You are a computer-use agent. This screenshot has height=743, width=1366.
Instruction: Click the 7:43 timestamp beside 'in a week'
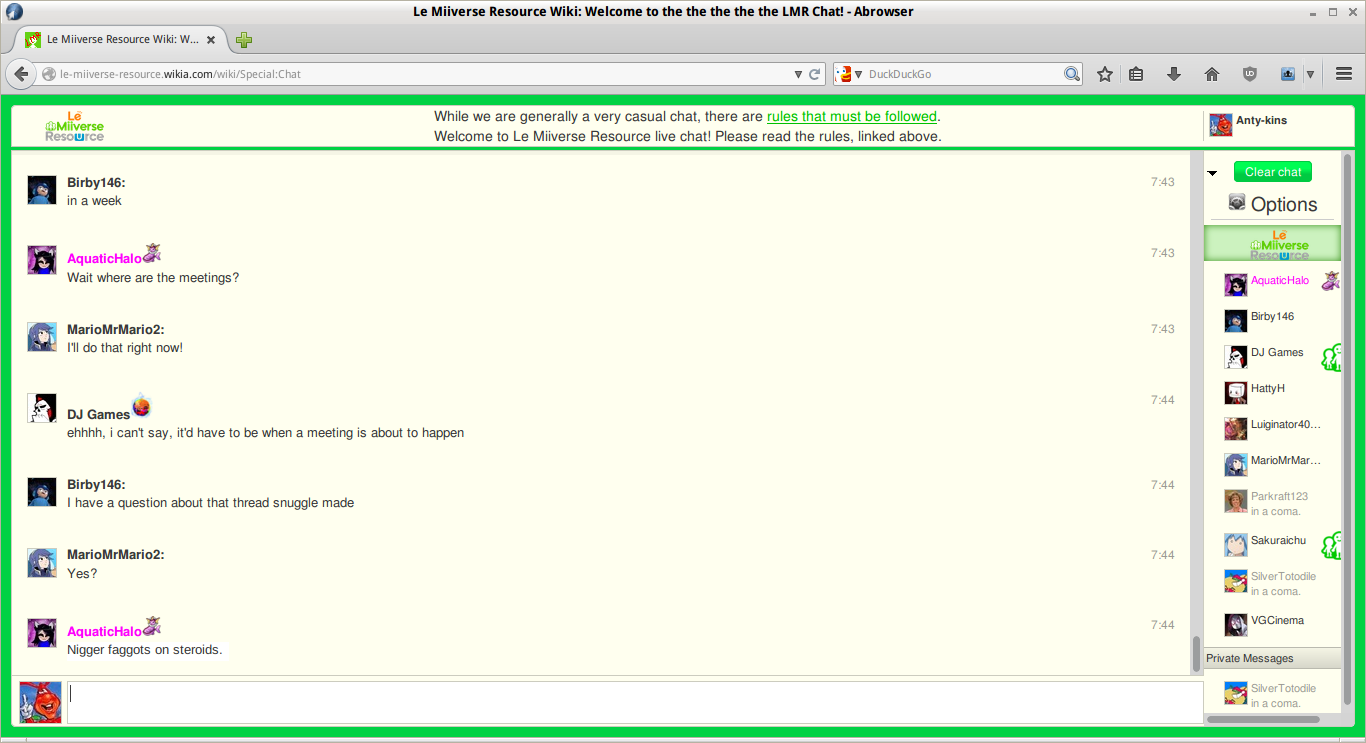(x=1162, y=182)
